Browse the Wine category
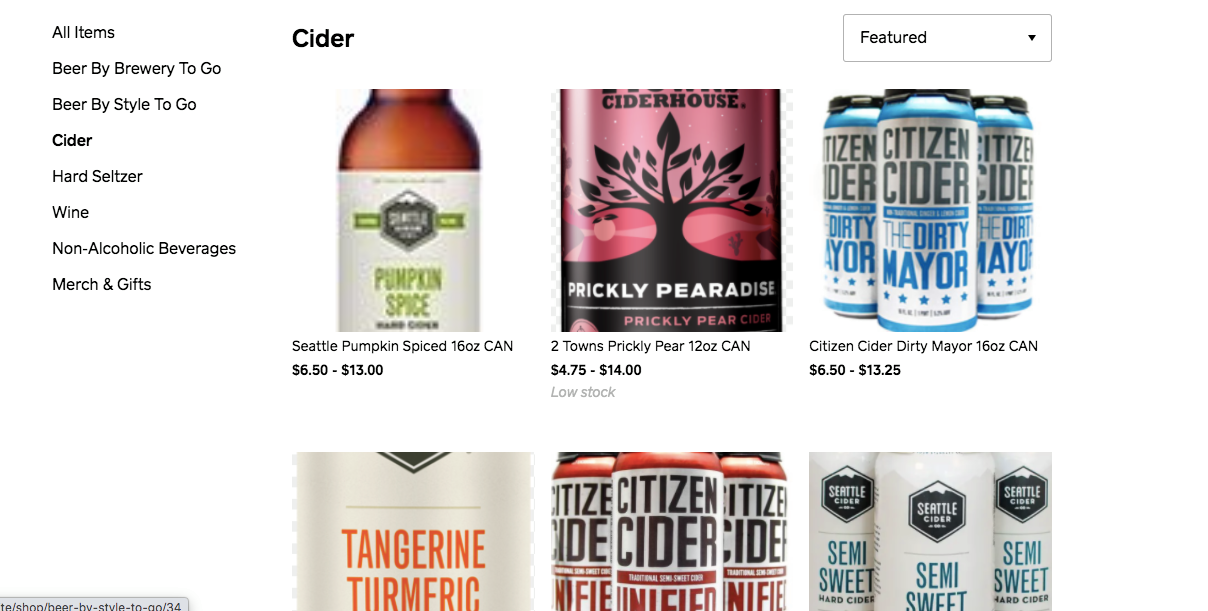The image size is (1208, 611). pyautogui.click(x=70, y=212)
